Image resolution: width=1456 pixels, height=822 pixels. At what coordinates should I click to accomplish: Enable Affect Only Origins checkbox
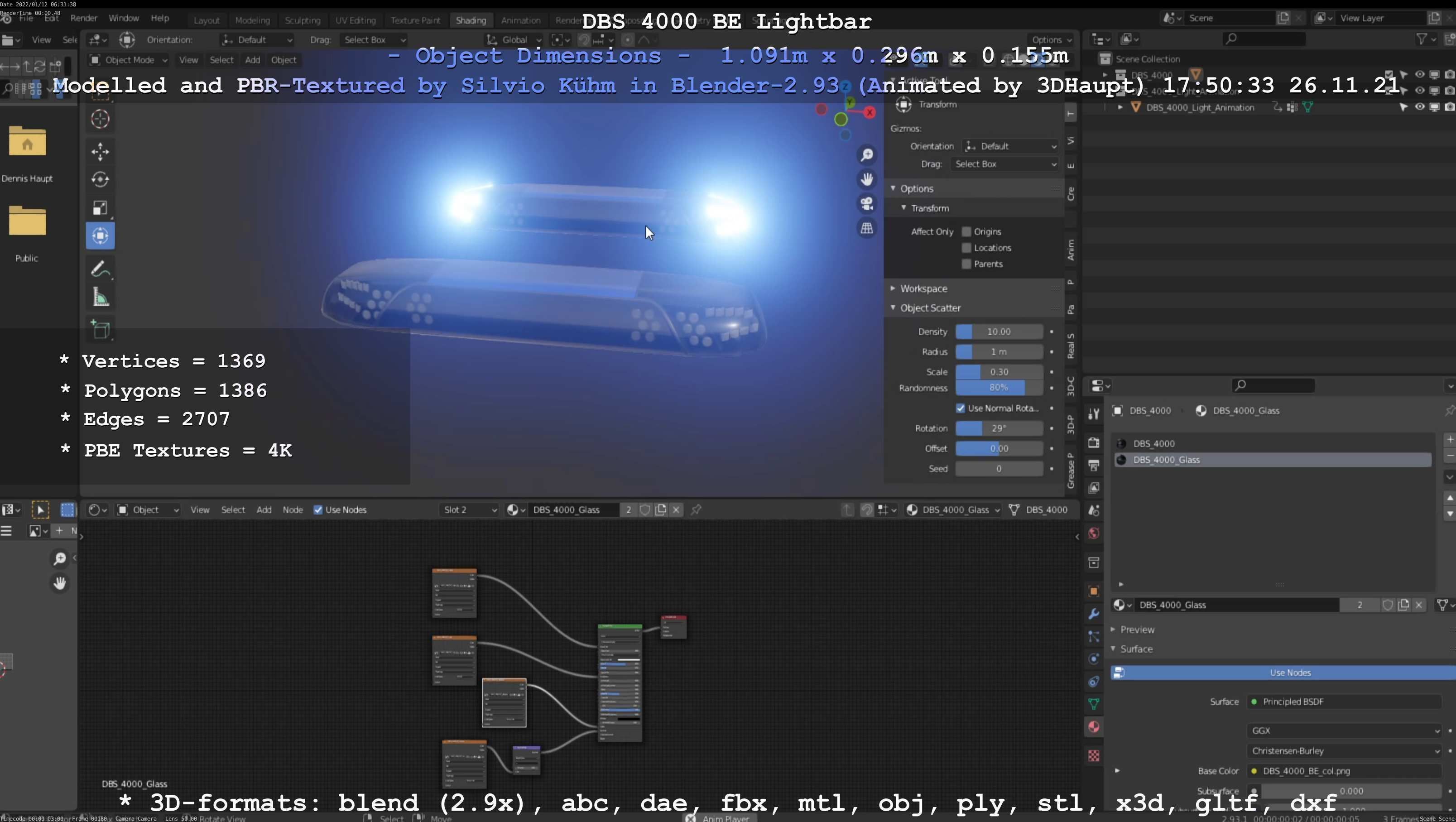966,232
